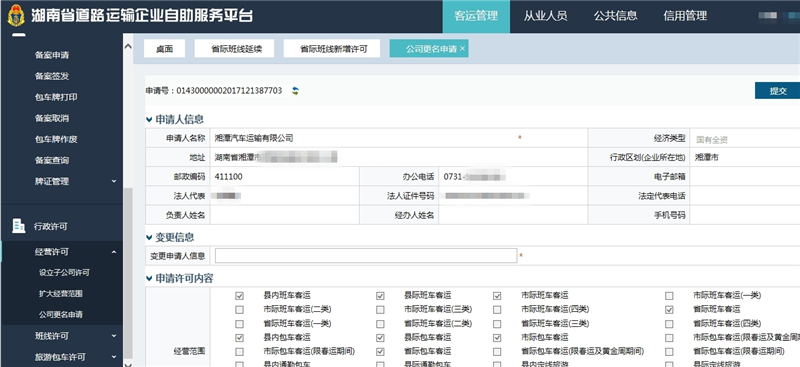800x367 pixels.
Task: Click the 申请人名称 field with 湘潭汽车运输有限公司
Action: [x=399, y=138]
